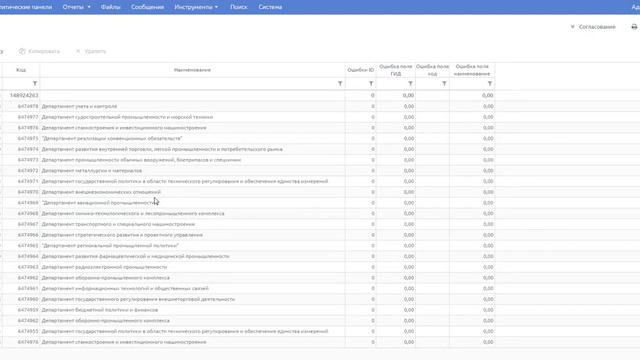The width and height of the screenshot is (640, 360).
Task: Open the Отчеты dropdown menu
Action: click(x=76, y=7)
